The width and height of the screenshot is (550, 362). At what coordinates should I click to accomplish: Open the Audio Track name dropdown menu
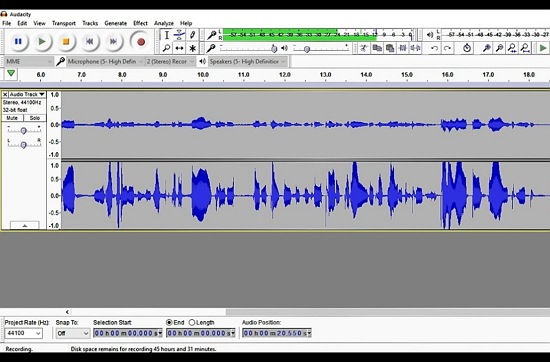[x=27, y=94]
